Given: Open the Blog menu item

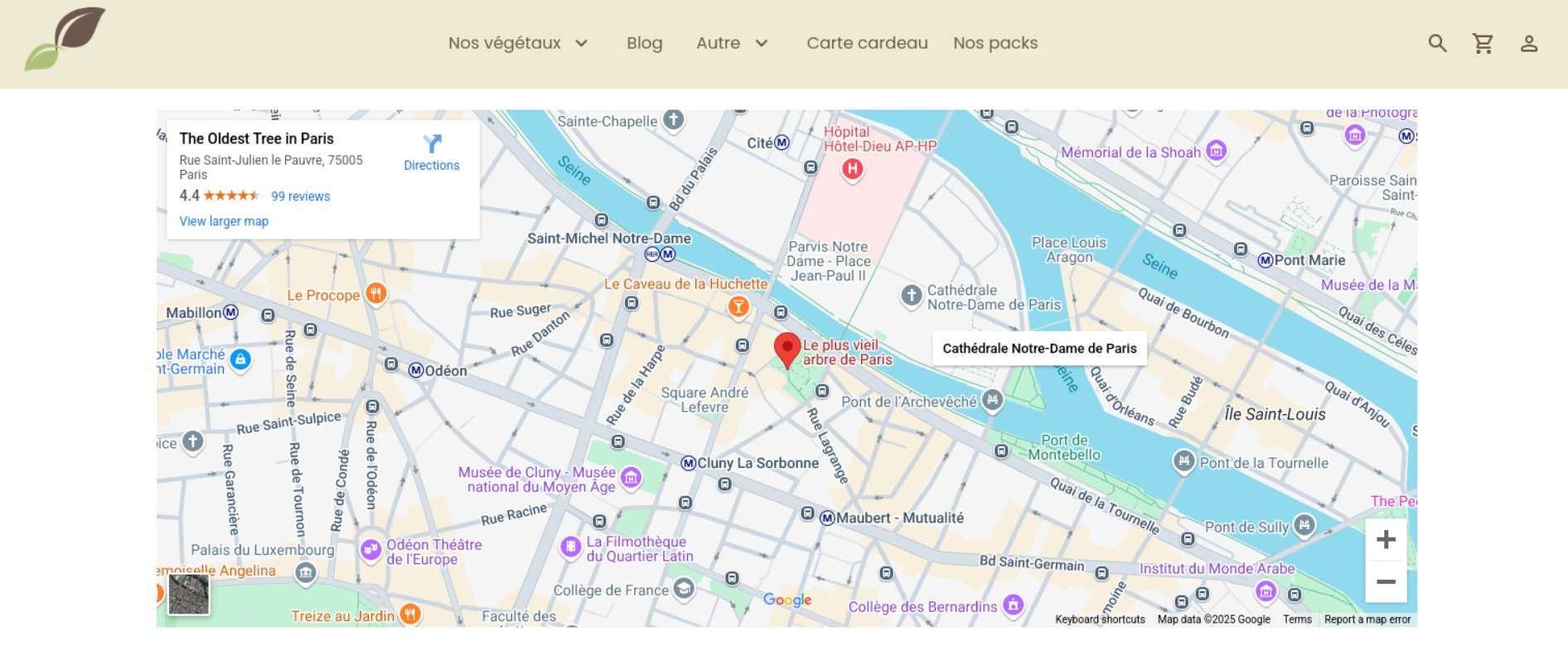Looking at the screenshot, I should coord(644,43).
